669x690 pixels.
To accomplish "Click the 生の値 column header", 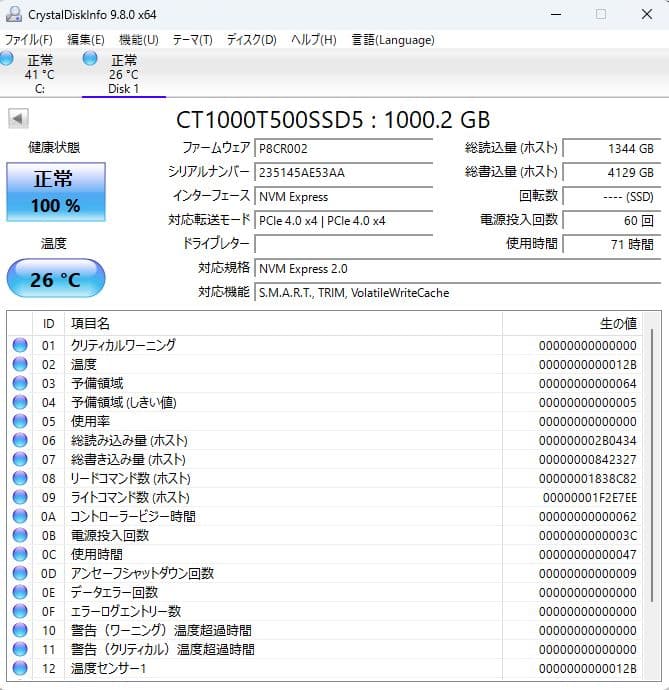I will pos(572,324).
